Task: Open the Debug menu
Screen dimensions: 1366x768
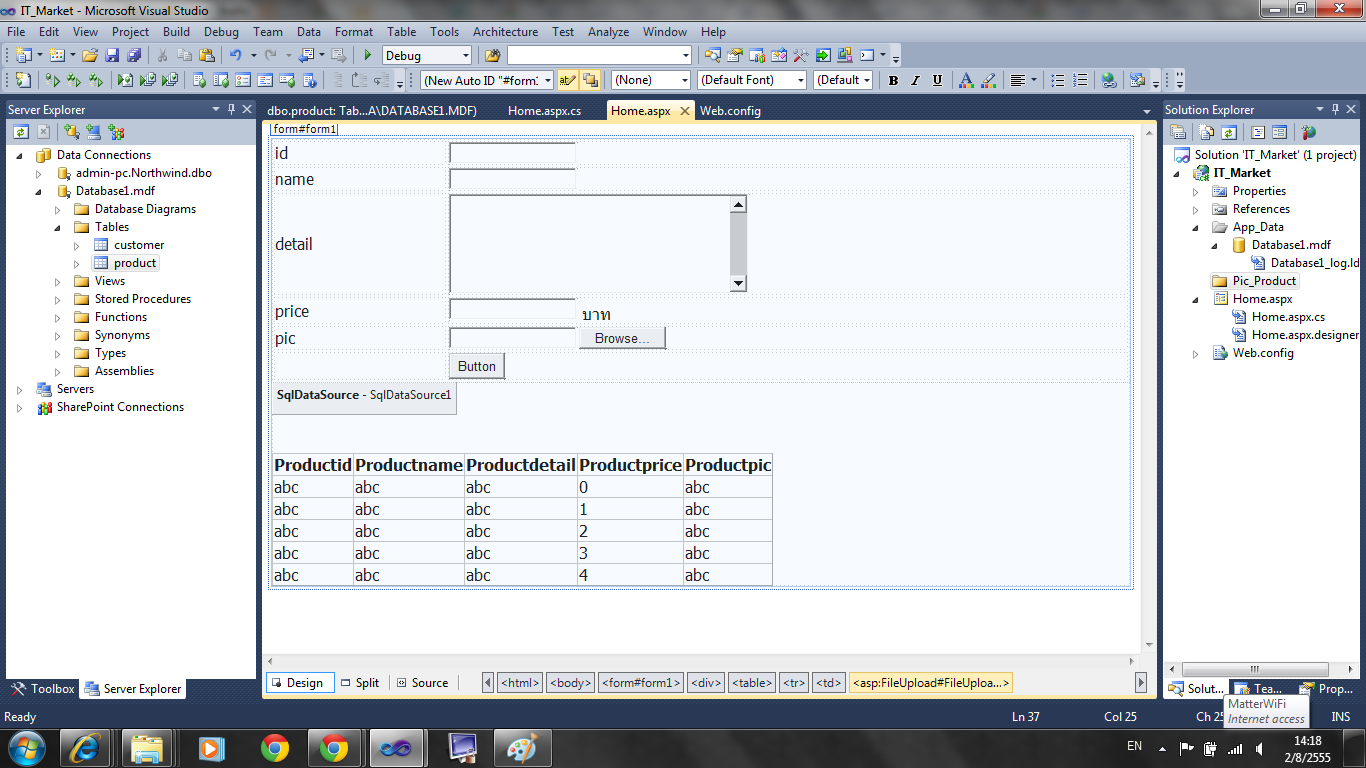Action: pyautogui.click(x=221, y=31)
